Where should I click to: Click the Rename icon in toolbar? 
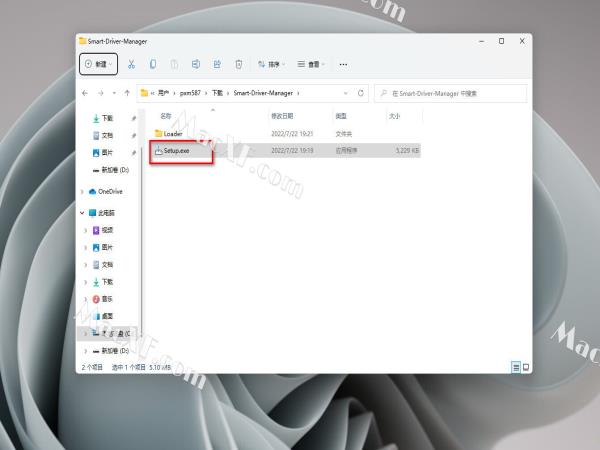tap(195, 64)
